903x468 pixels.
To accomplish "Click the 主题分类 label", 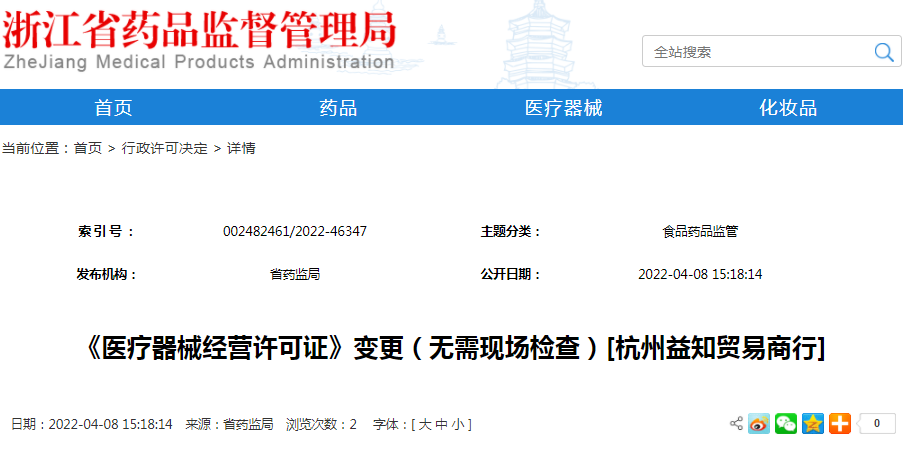I will coord(511,231).
